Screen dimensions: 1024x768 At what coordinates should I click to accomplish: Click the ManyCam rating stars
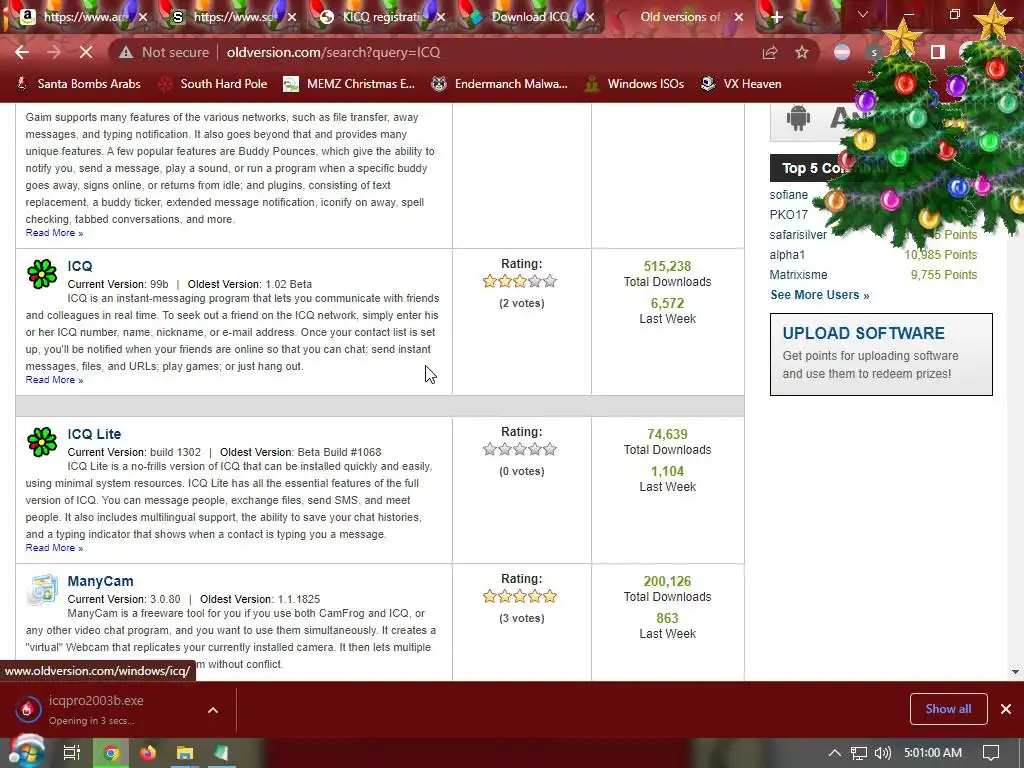[x=520, y=596]
